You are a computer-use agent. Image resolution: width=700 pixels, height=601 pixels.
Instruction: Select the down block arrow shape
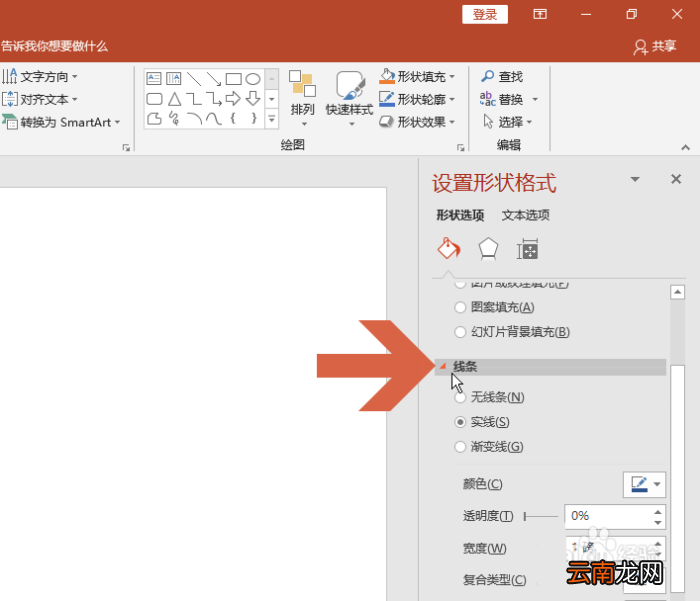[x=253, y=99]
